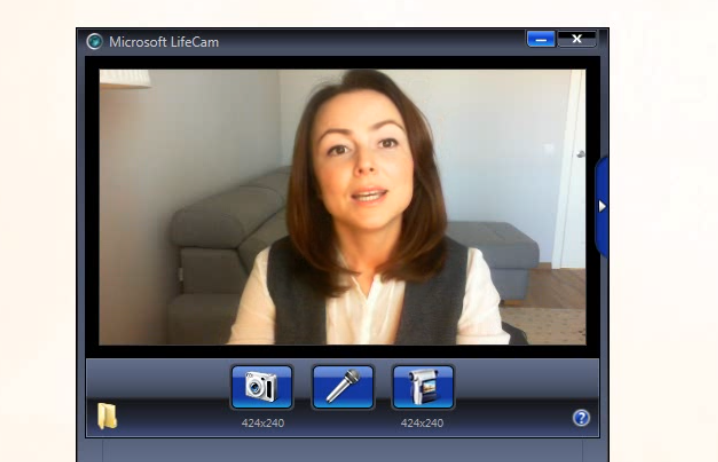Click the blue dashboard tab on right edge
Image resolution: width=718 pixels, height=462 pixels.
pyautogui.click(x=602, y=230)
